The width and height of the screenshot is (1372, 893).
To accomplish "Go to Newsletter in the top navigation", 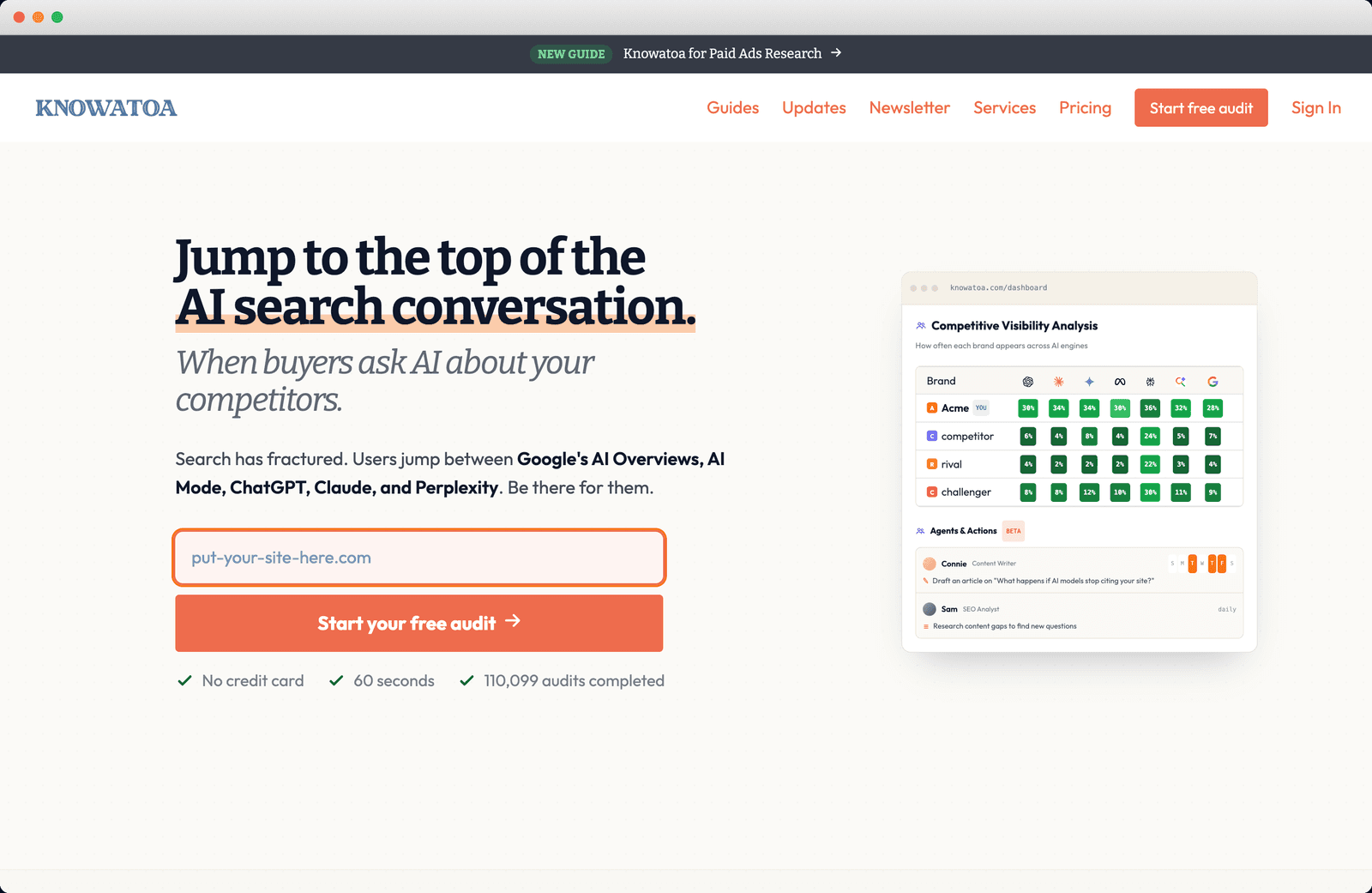I will [910, 108].
